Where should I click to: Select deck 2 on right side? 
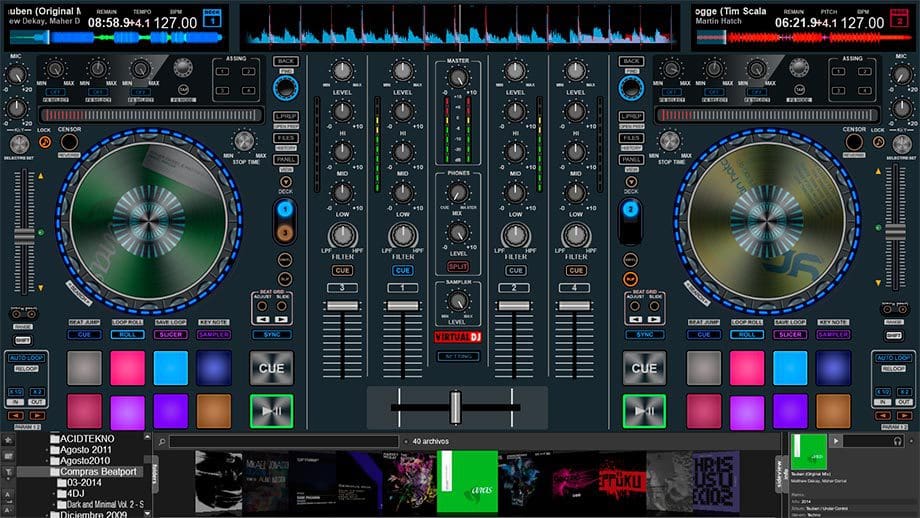click(630, 209)
